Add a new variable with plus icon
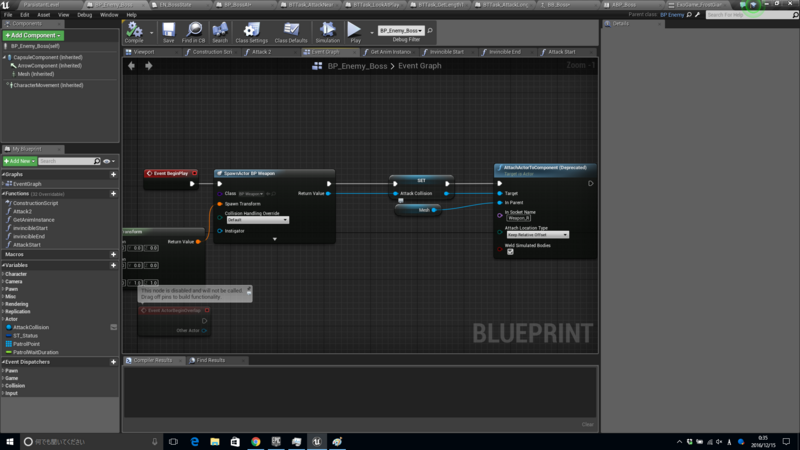Viewport: 800px width, 450px height. pyautogui.click(x=113, y=265)
